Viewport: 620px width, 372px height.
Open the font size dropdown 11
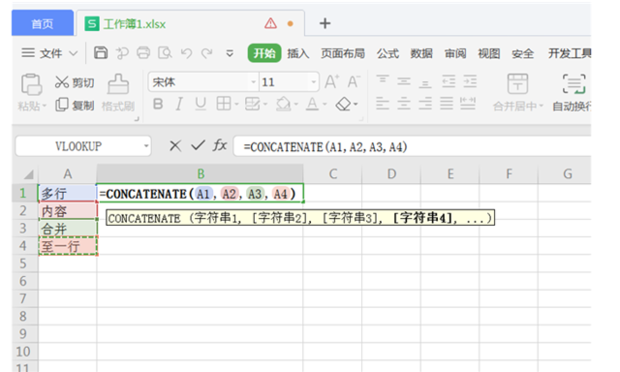pos(314,82)
